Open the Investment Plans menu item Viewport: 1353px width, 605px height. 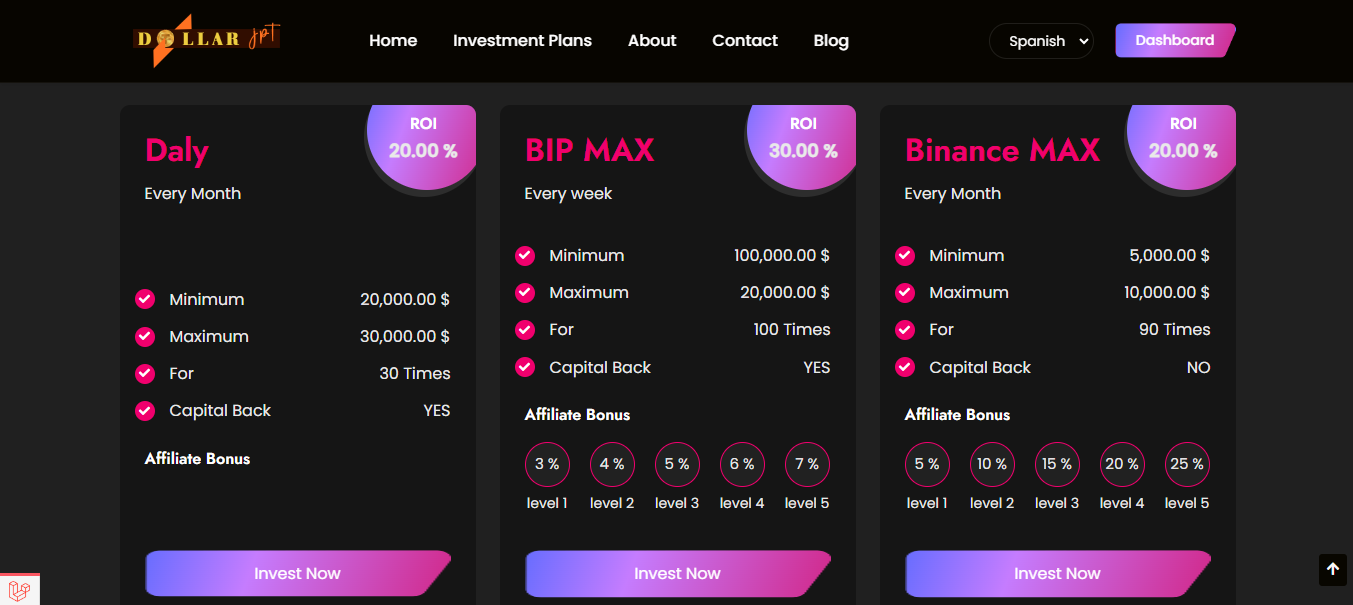(x=522, y=41)
